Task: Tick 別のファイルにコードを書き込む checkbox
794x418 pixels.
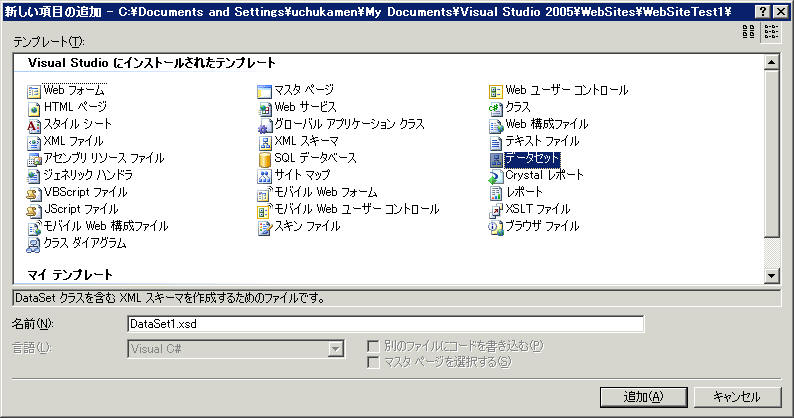Action: tap(373, 346)
